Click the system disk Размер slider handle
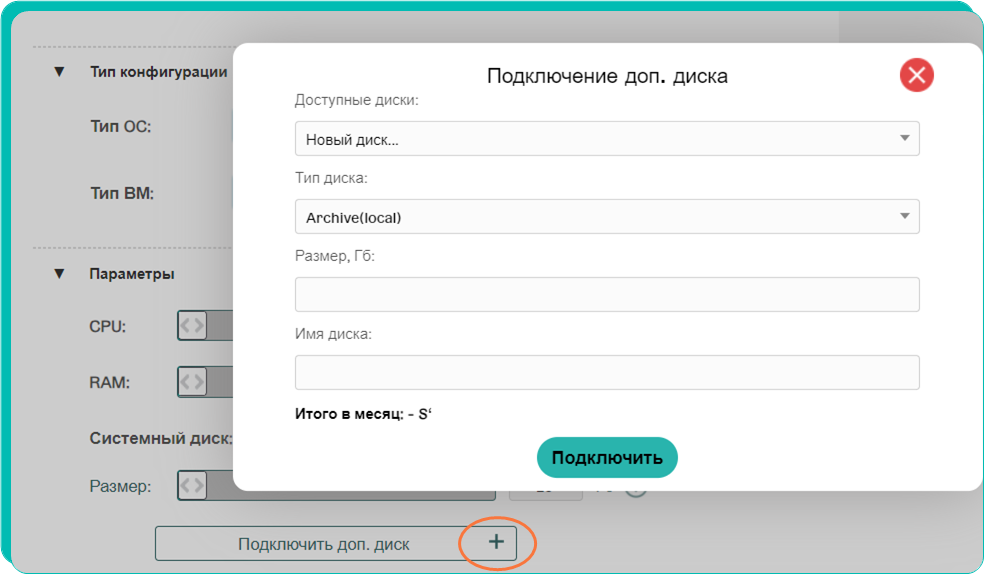 pyautogui.click(x=192, y=486)
